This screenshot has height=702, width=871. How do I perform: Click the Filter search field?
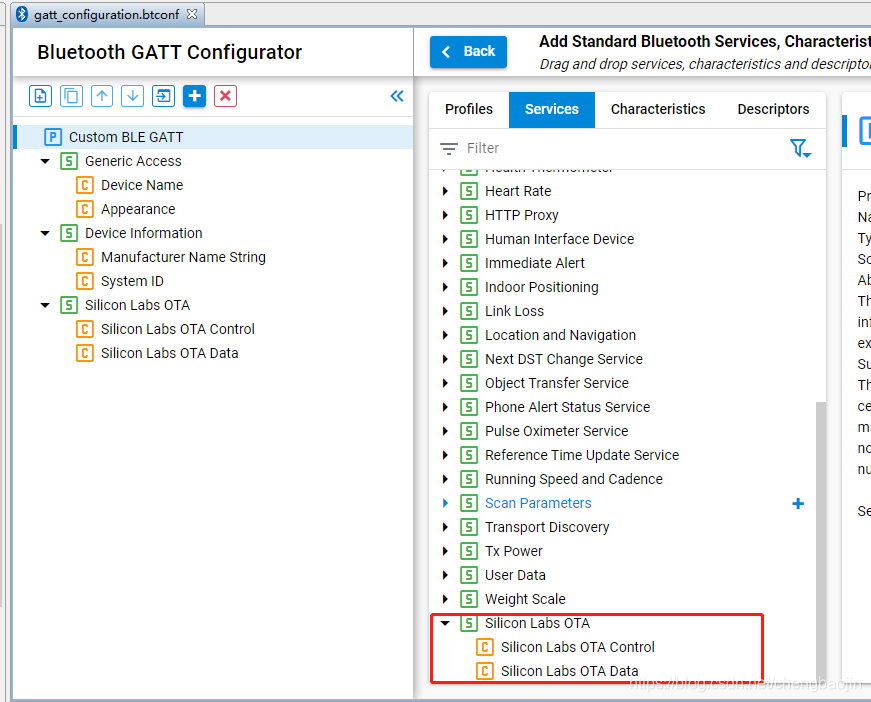pos(611,148)
